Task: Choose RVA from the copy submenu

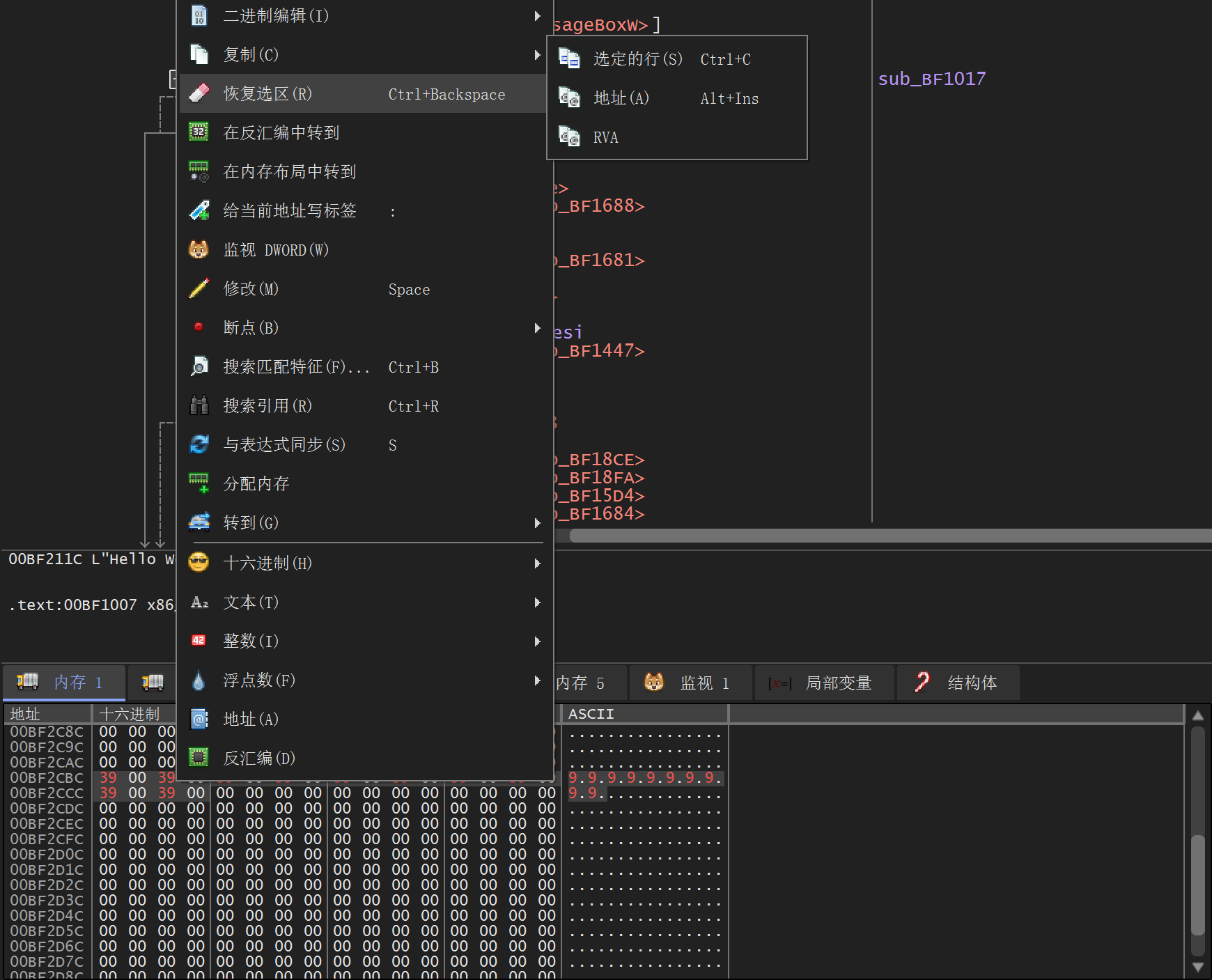Action: pyautogui.click(x=605, y=137)
